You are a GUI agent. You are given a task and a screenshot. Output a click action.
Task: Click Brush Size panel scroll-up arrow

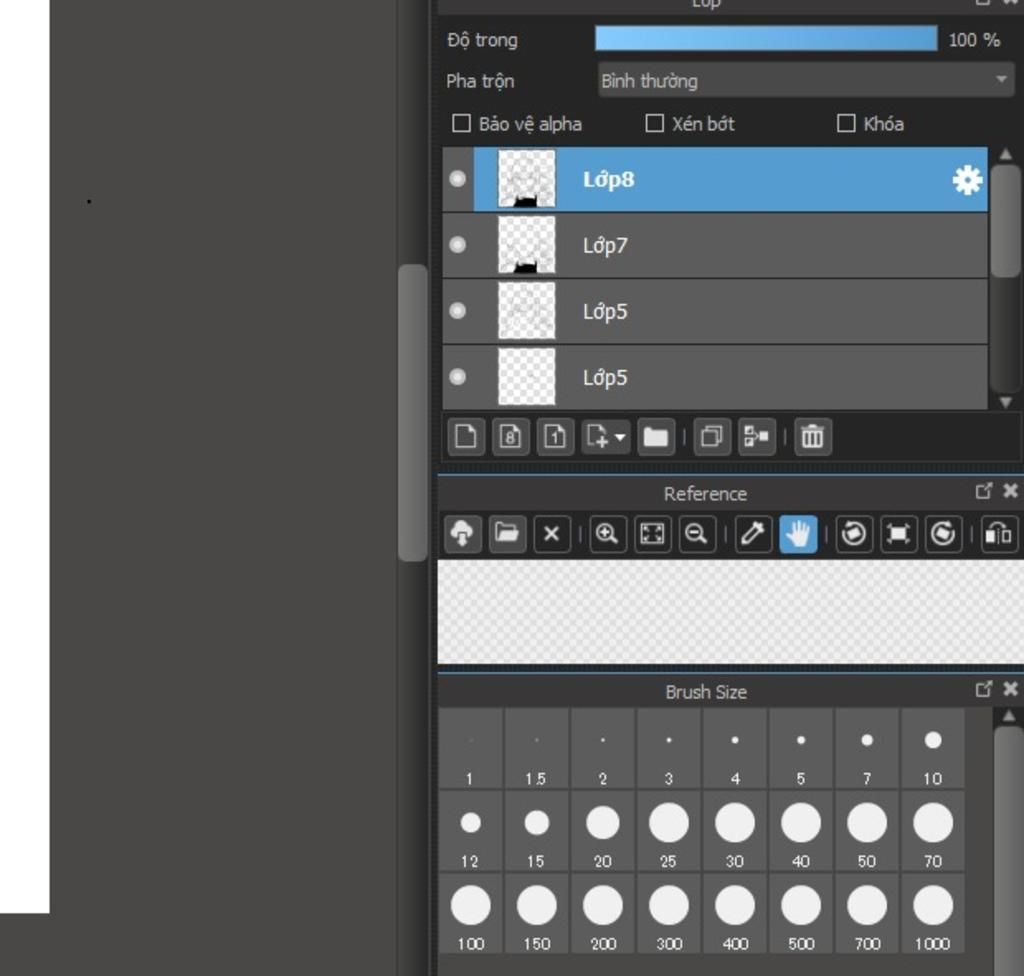click(1009, 716)
